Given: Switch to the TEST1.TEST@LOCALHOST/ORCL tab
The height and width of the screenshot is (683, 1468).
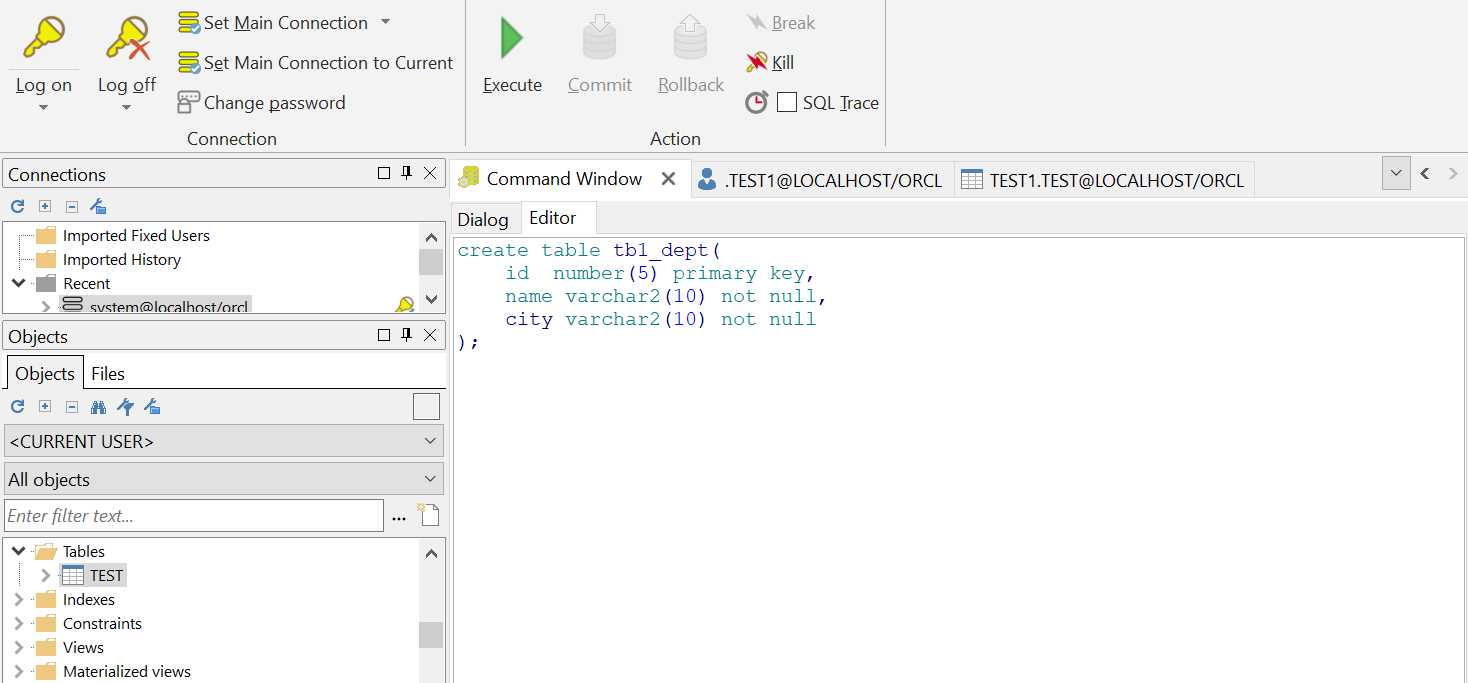Looking at the screenshot, I should pyautogui.click(x=1103, y=180).
